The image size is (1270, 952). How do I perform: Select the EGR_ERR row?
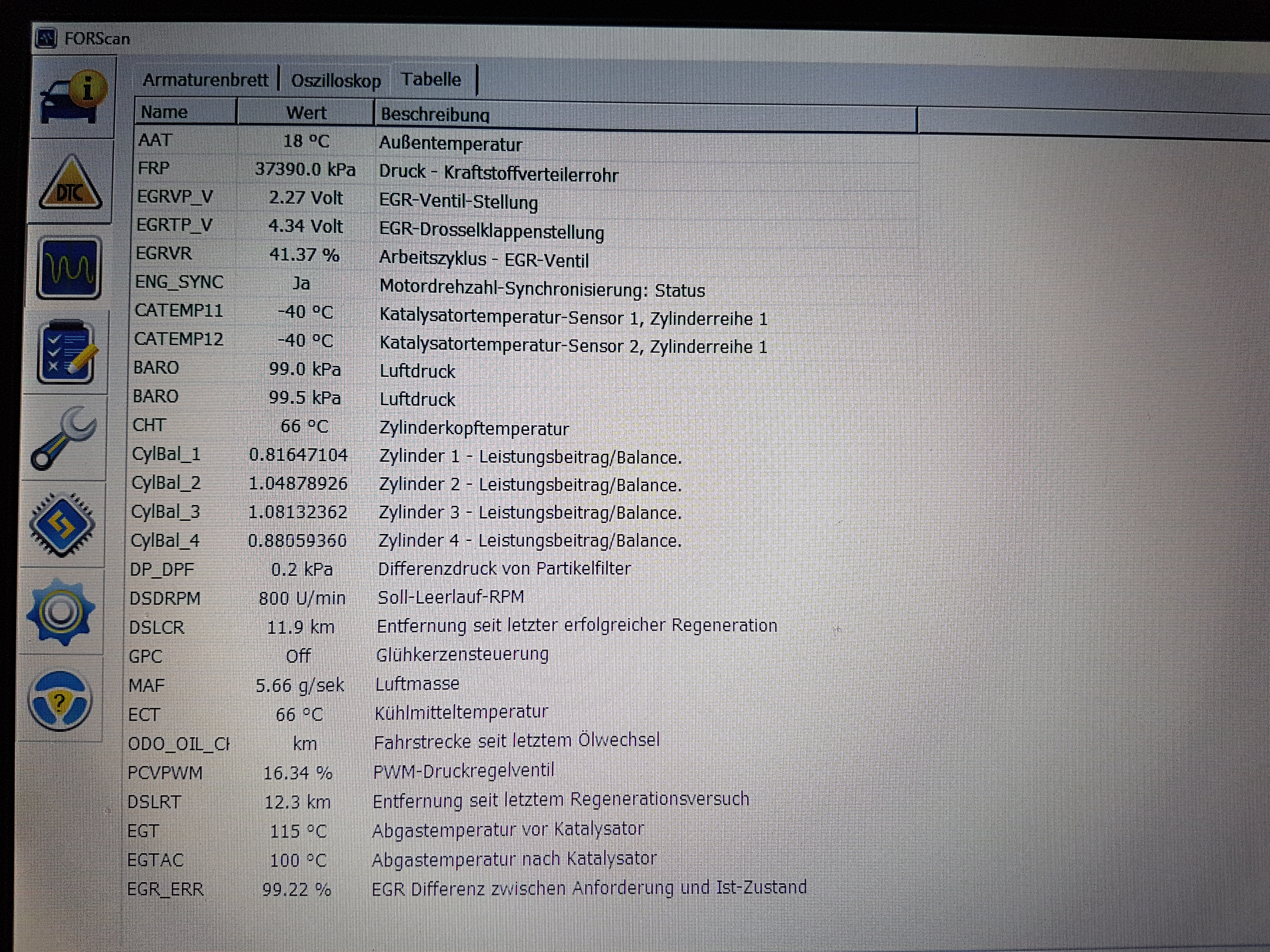165,889
